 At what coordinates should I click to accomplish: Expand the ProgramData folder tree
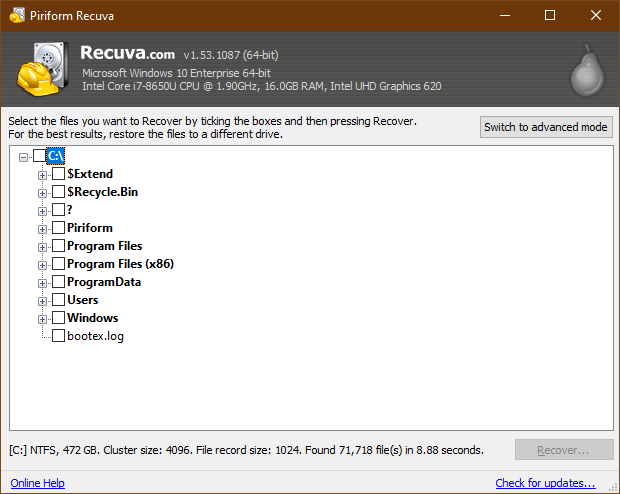click(x=43, y=283)
